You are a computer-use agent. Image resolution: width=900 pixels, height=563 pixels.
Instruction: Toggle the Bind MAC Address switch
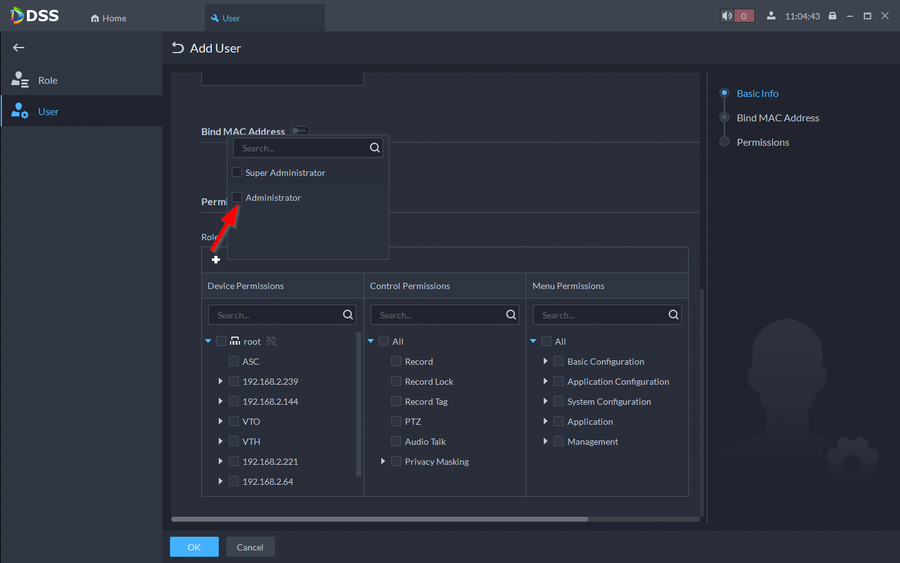[300, 131]
